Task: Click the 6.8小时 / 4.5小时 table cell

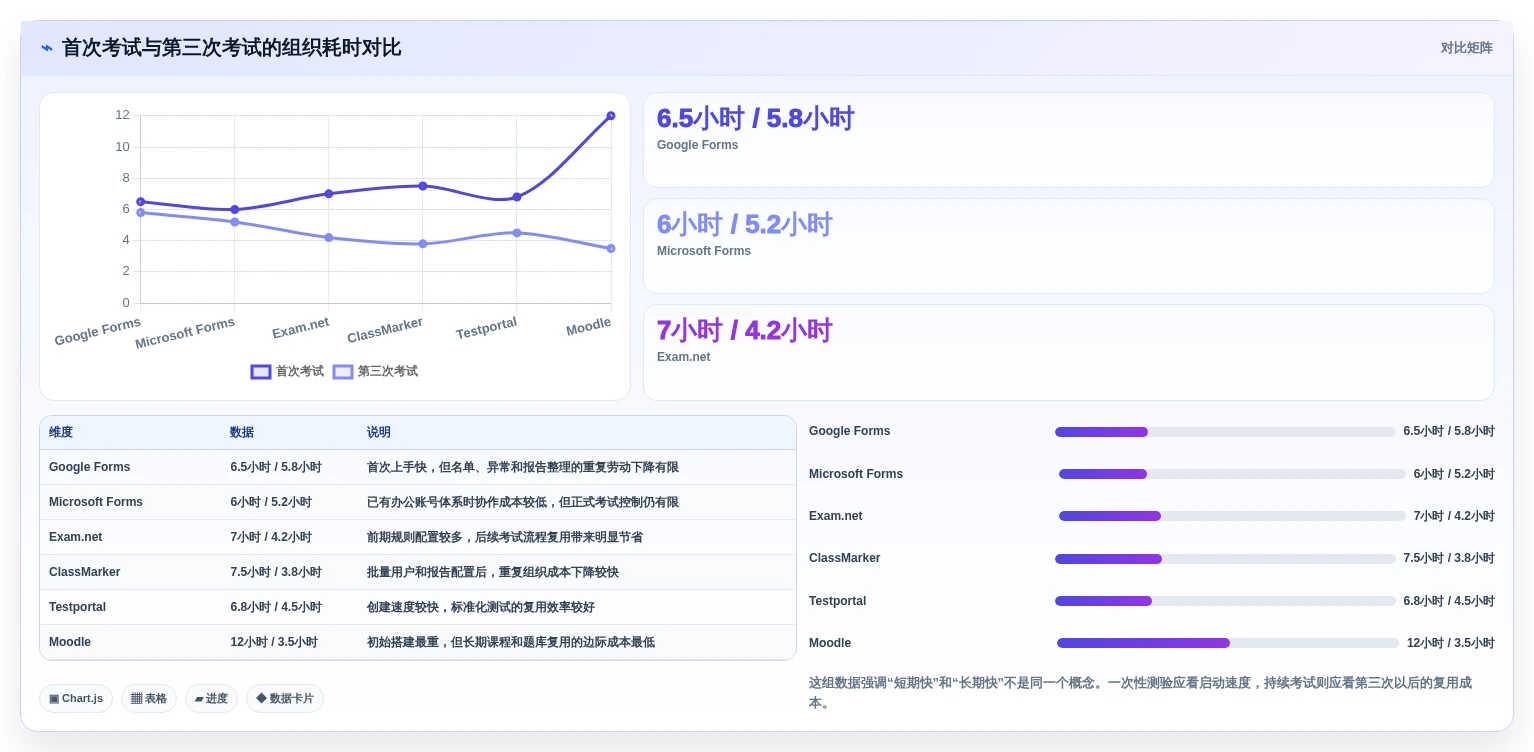Action: coord(276,607)
